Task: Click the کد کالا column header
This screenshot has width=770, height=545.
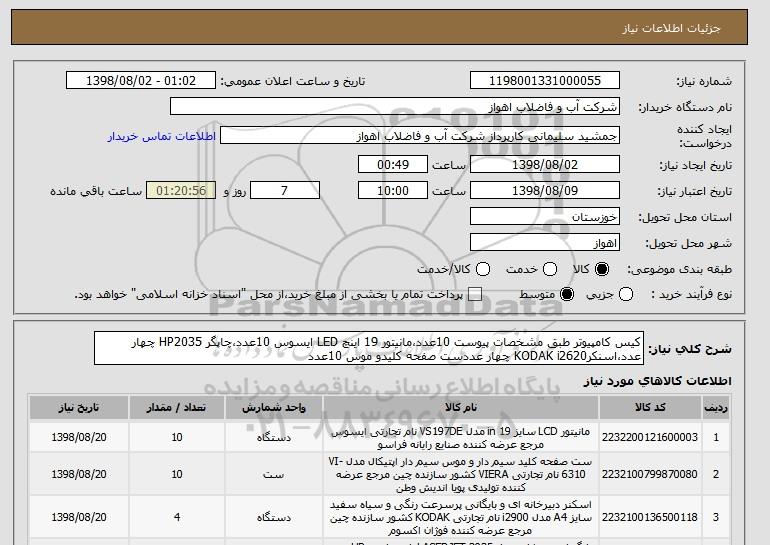Action: (x=650, y=408)
